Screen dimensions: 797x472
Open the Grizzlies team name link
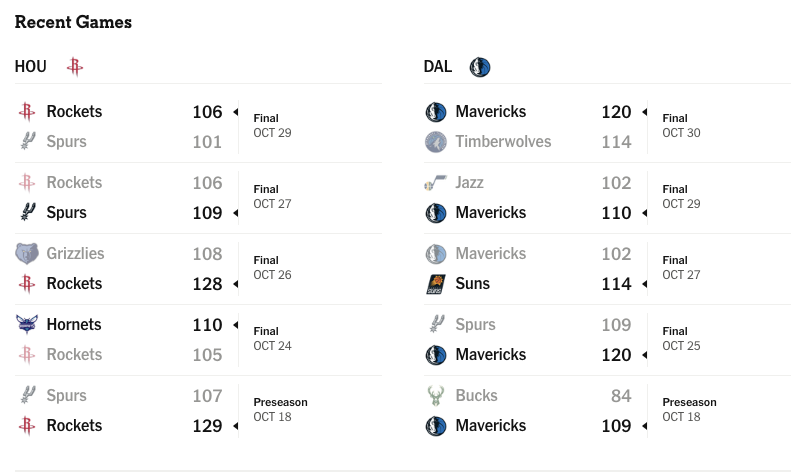tap(75, 253)
